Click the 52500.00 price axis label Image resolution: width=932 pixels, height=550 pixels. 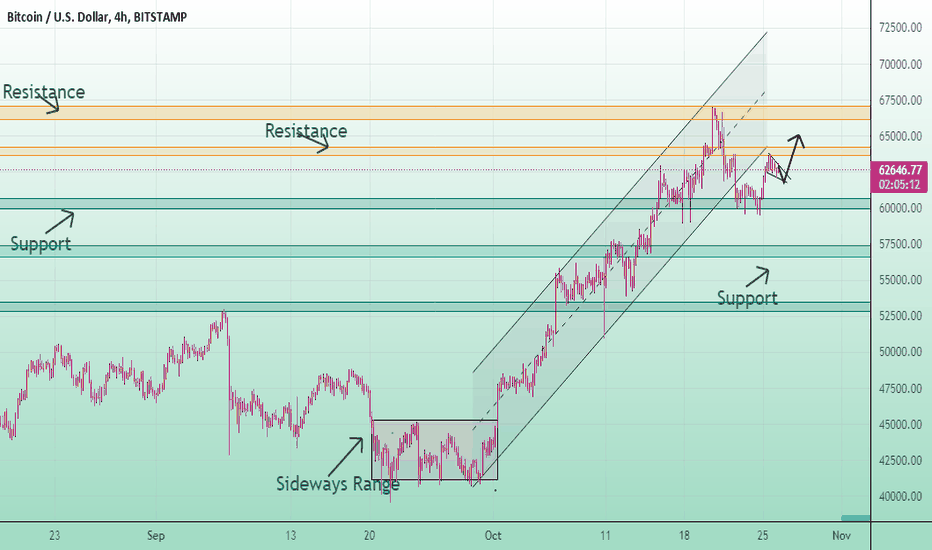coord(900,316)
